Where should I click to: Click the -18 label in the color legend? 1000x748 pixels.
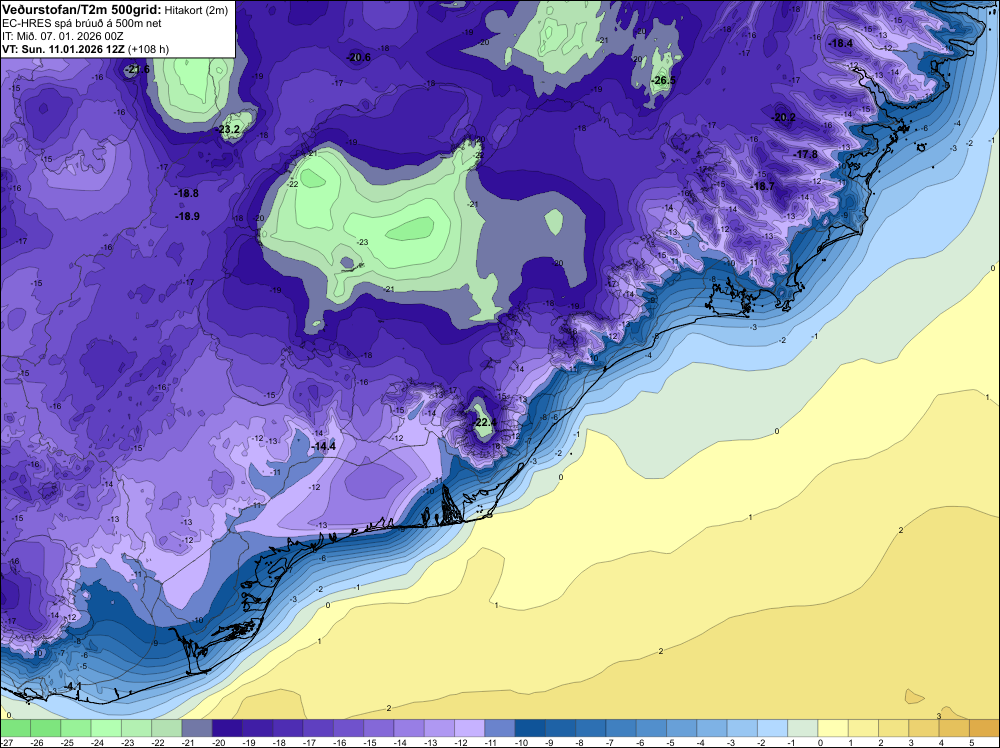[279, 742]
